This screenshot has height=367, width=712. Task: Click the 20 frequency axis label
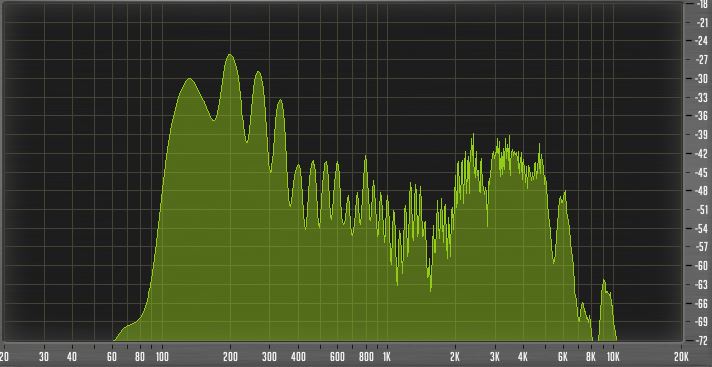pyautogui.click(x=5, y=356)
